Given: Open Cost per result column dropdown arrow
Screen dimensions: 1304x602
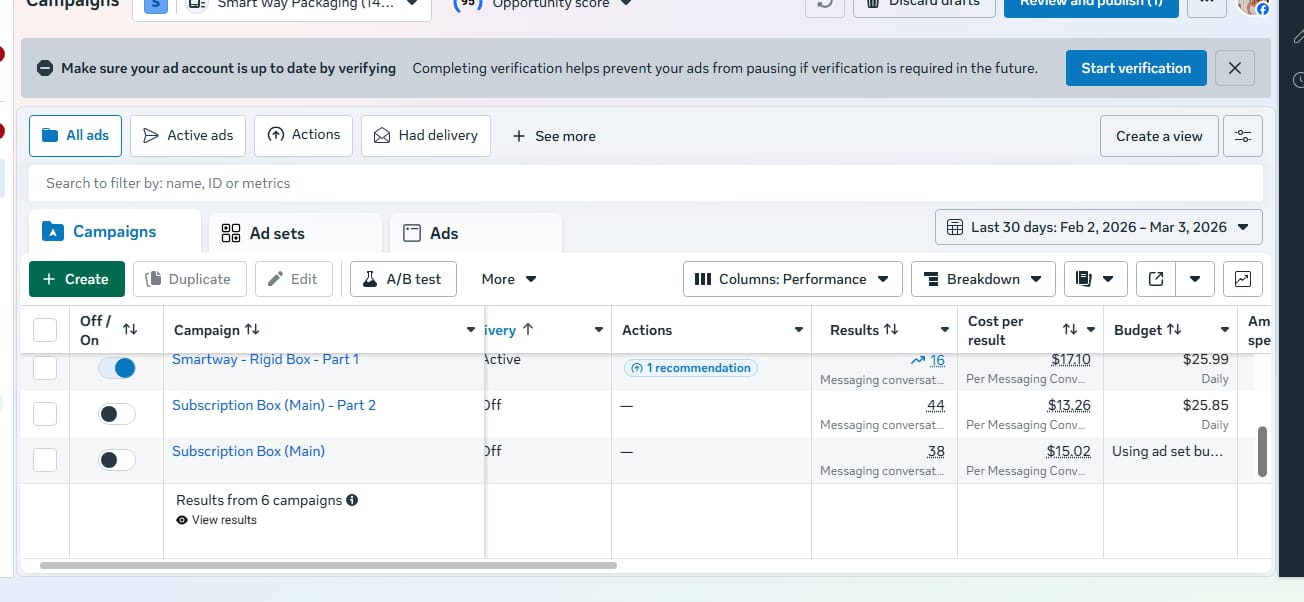Looking at the screenshot, I should [x=1091, y=330].
